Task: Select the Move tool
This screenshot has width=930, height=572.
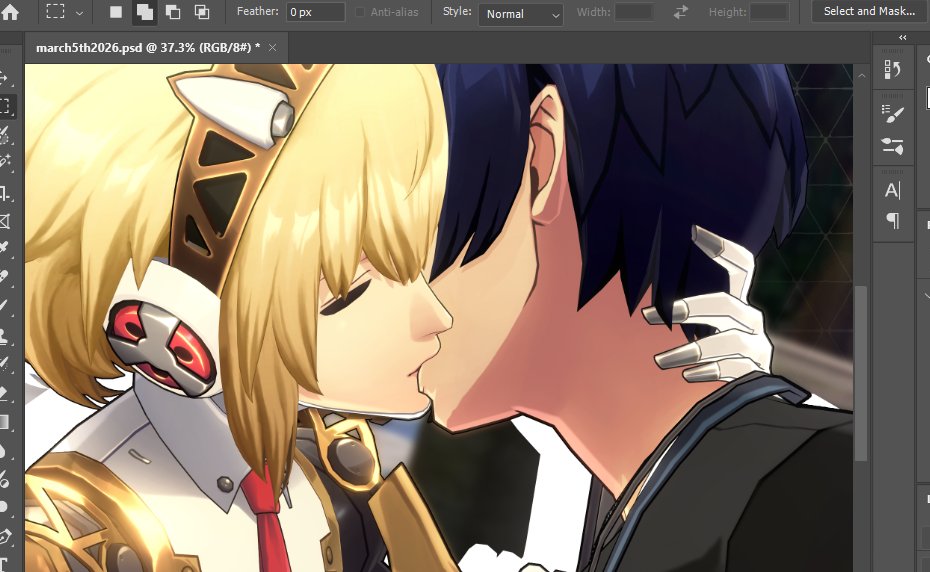Action: (4, 78)
